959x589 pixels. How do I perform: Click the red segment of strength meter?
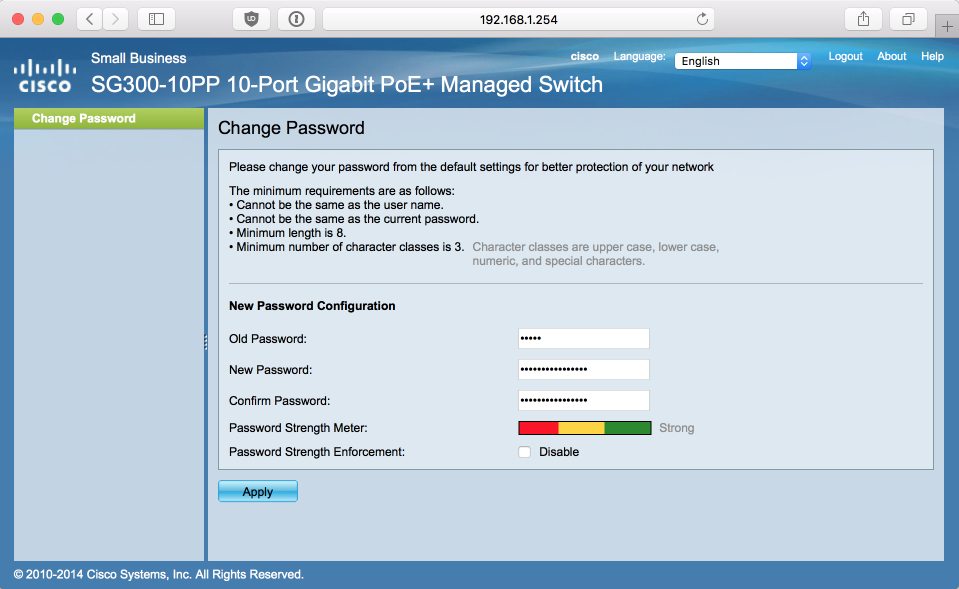point(539,428)
